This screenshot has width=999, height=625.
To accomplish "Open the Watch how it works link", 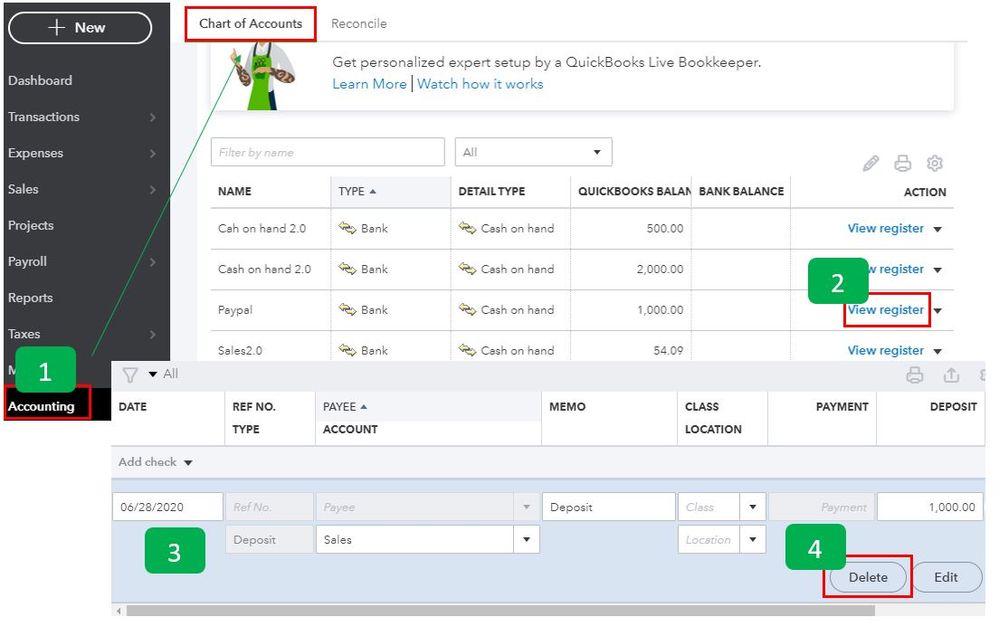I will pos(480,84).
